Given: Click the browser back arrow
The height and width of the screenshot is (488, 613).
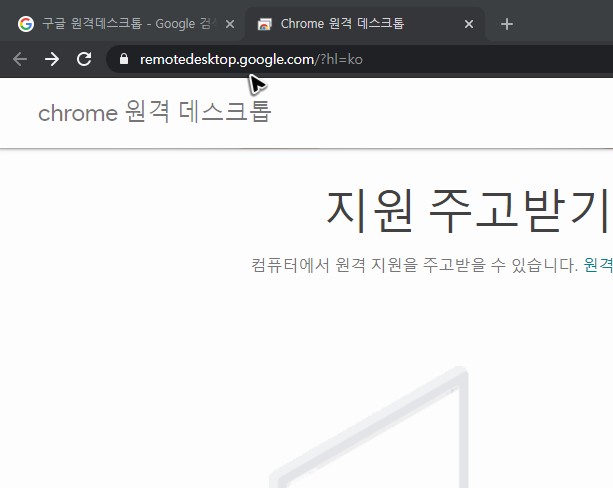Looking at the screenshot, I should [20, 59].
